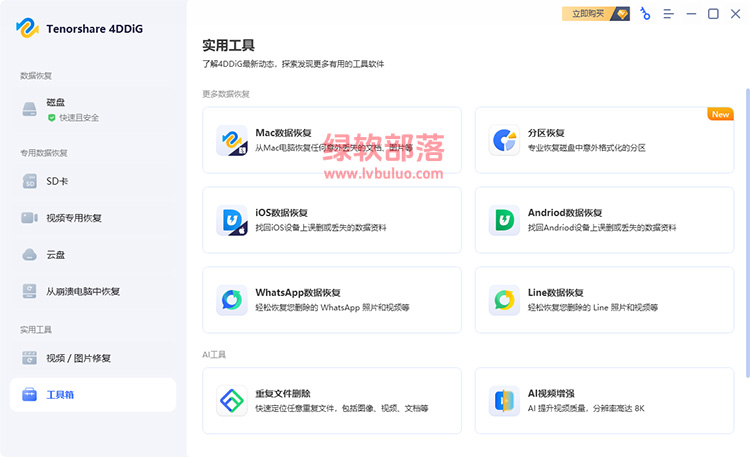Viewport: 750px width, 457px height.
Task: Open the 分区恢复 partition recovery card
Action: click(x=605, y=140)
